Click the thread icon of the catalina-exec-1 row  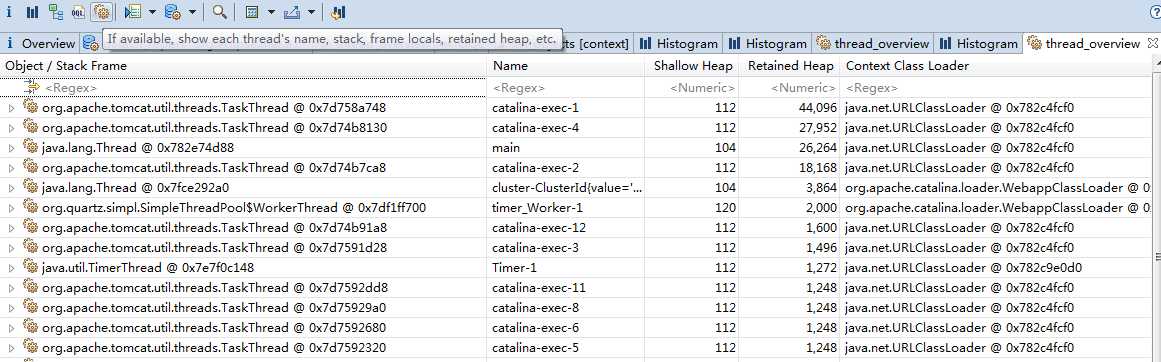(x=30, y=107)
